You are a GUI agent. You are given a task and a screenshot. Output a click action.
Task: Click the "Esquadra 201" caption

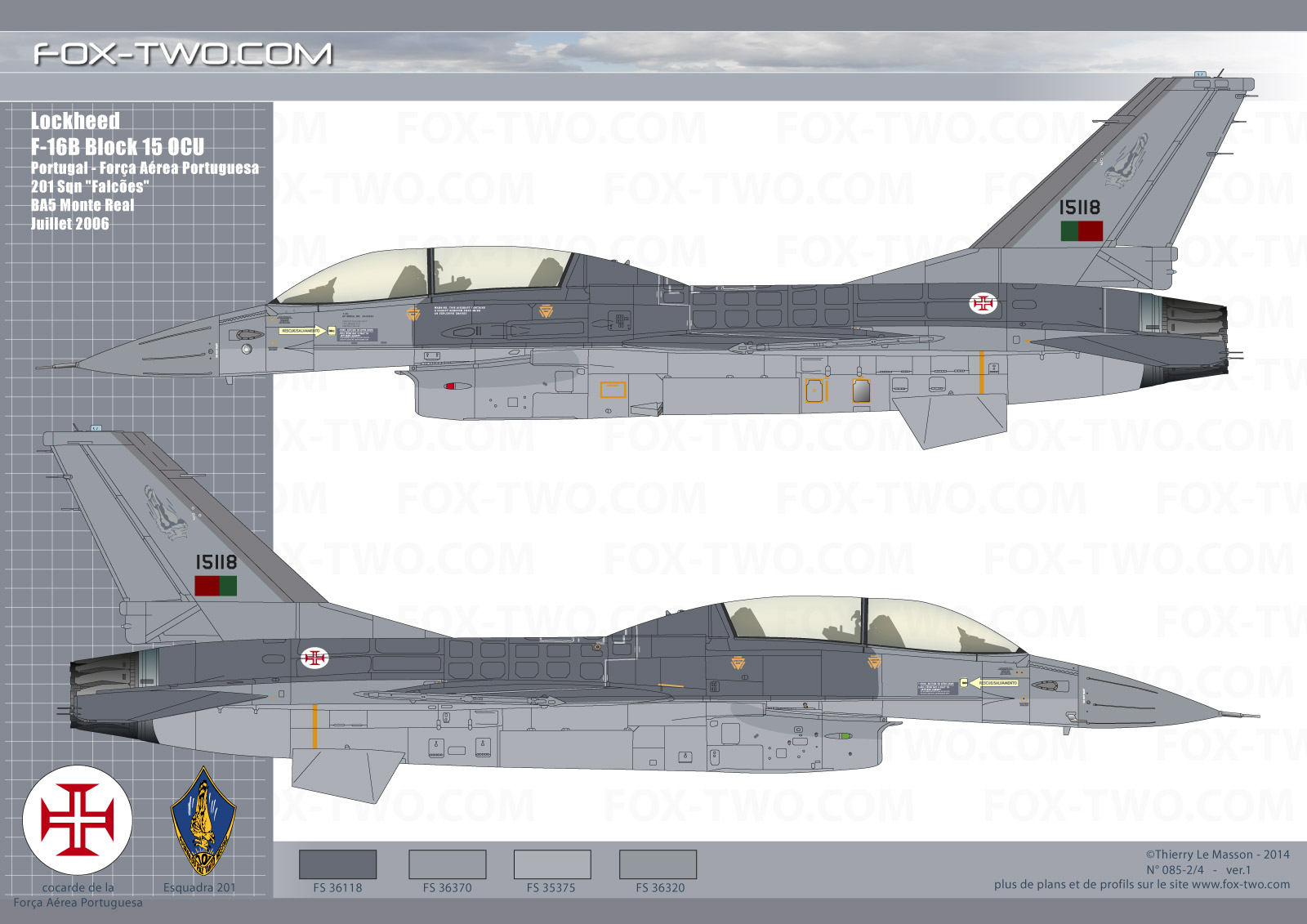point(199,888)
